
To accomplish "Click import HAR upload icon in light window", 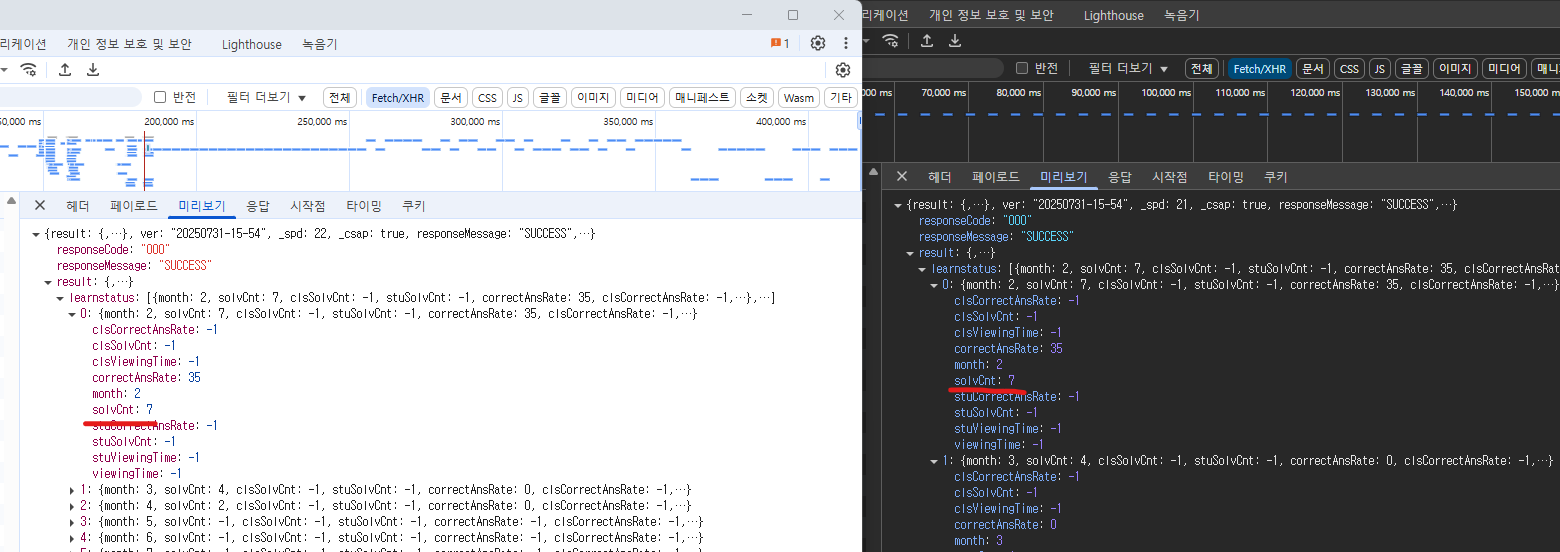I will pos(65,69).
